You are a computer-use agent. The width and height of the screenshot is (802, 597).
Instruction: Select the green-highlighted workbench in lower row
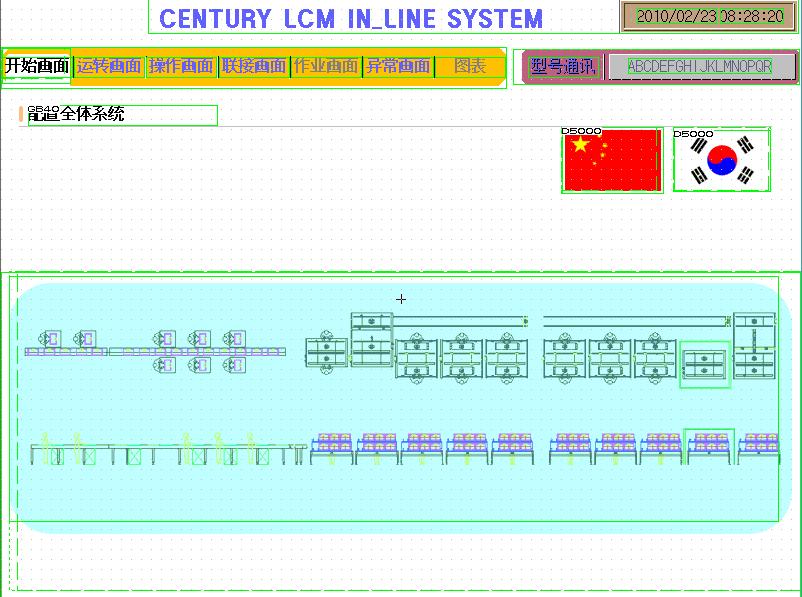(x=709, y=447)
